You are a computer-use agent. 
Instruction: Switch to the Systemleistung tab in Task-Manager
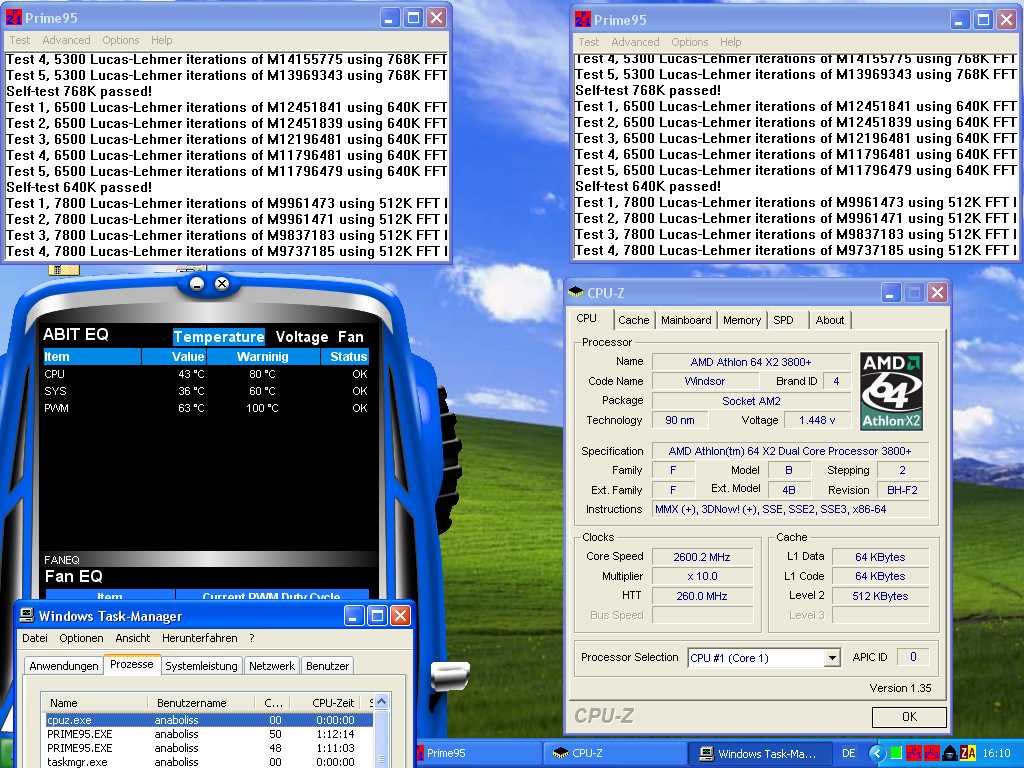[x=201, y=666]
